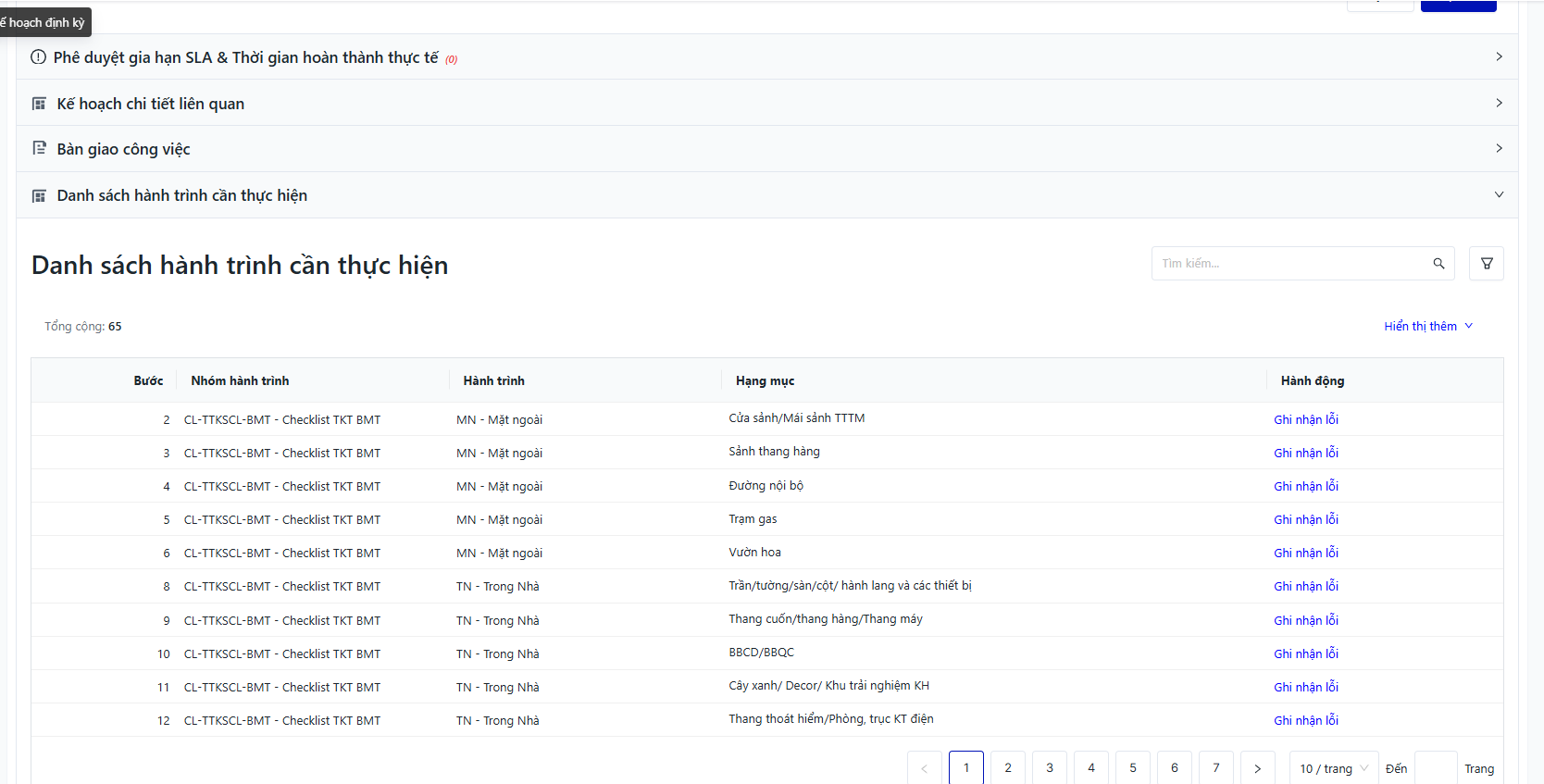Expand Phê duyệt gia hạn SLA section
This screenshot has height=784, width=1544.
(1499, 56)
